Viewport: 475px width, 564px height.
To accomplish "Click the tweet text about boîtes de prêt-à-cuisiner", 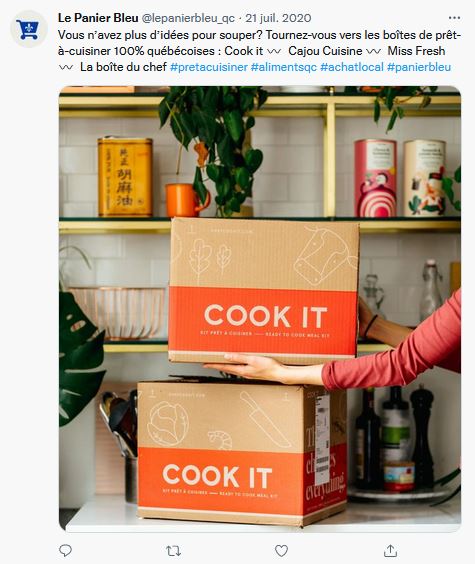I will [259, 51].
